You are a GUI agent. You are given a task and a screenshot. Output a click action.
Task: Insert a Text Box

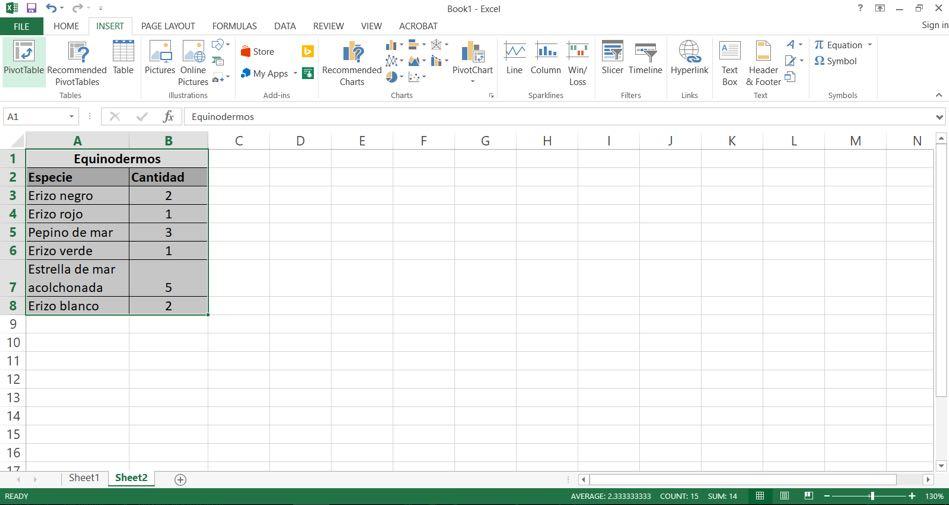click(x=730, y=63)
